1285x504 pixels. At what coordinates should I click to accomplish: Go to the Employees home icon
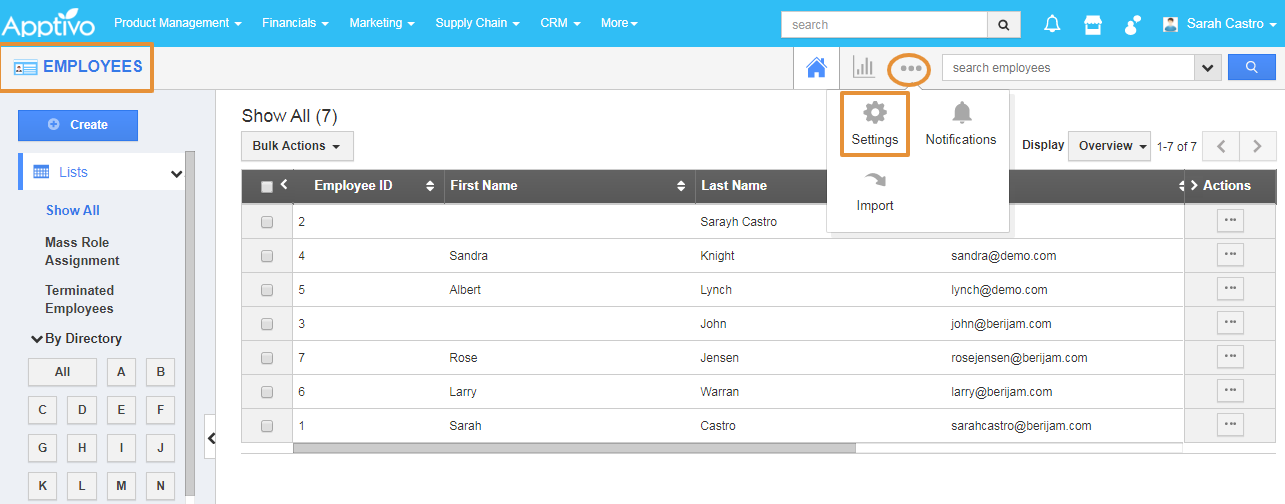click(x=816, y=68)
